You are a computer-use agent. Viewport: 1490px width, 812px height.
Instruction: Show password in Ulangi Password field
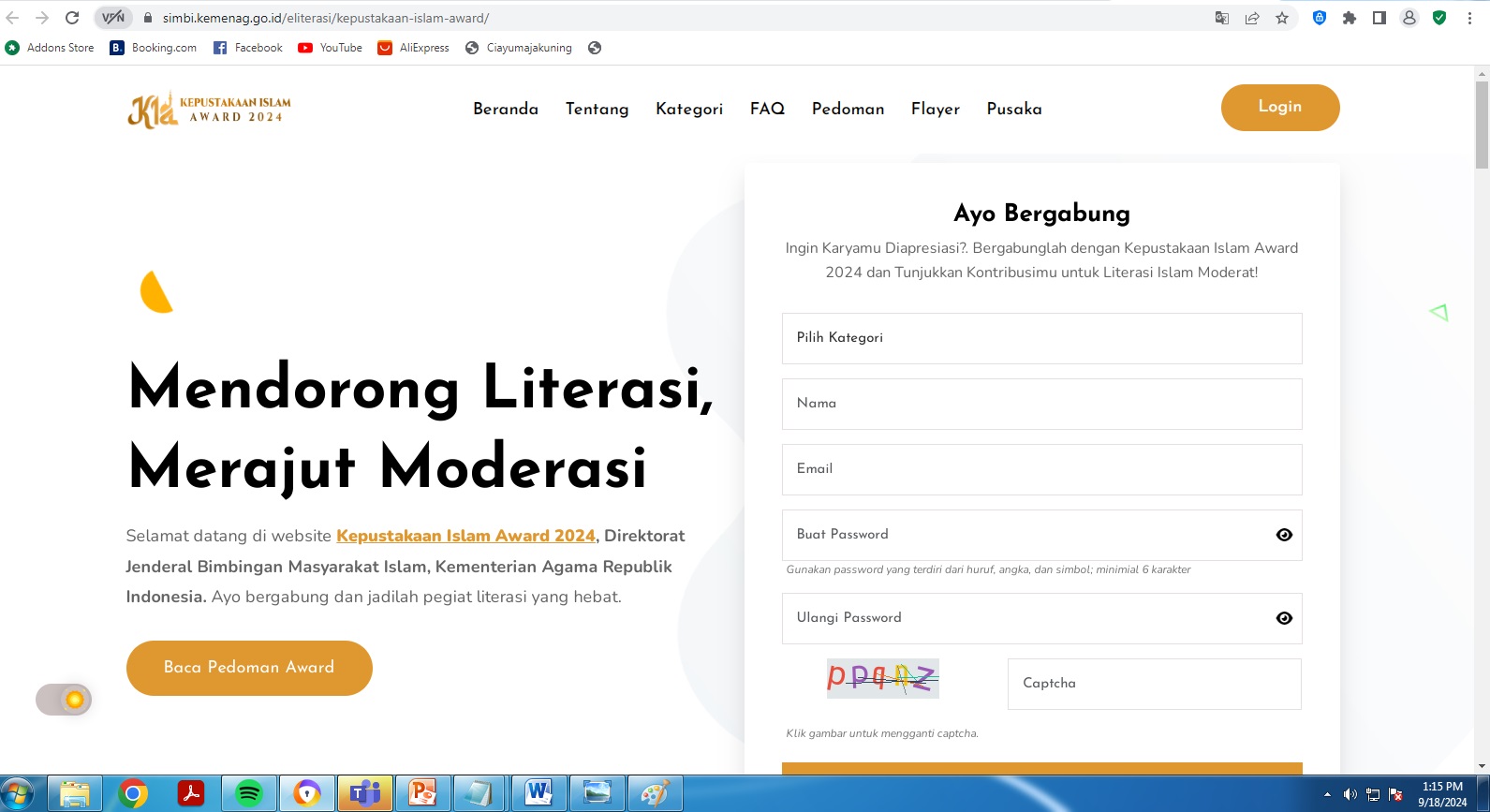point(1284,618)
